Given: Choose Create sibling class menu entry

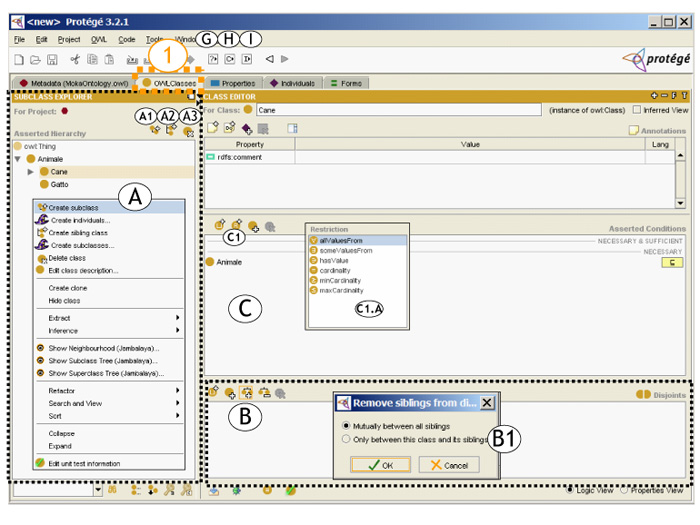Looking at the screenshot, I should (109, 233).
